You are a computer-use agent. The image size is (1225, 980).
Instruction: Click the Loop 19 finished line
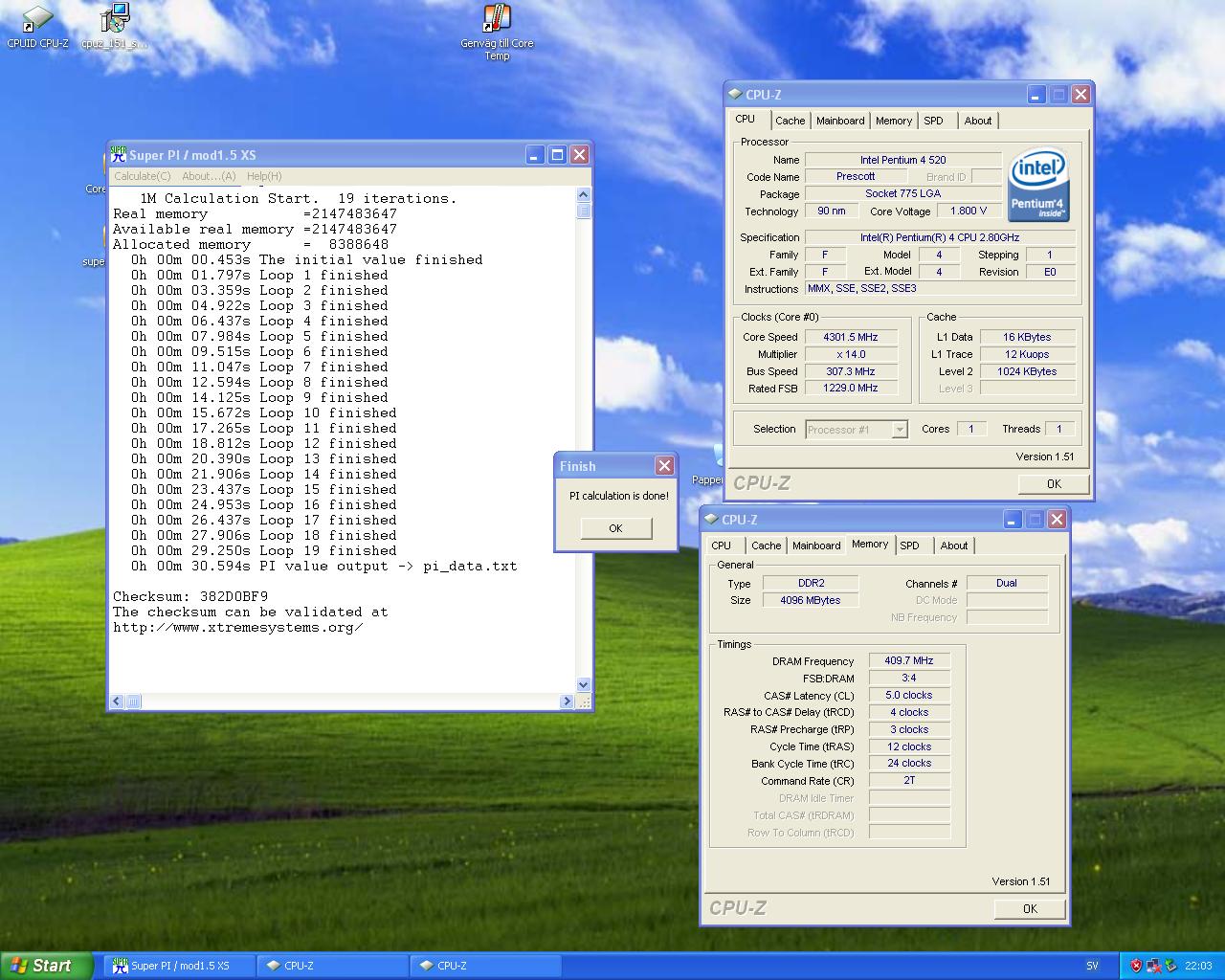click(x=263, y=550)
